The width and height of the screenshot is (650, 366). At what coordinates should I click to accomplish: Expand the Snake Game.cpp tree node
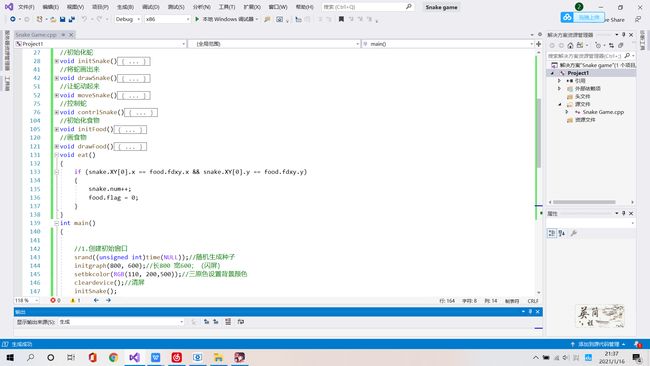point(567,112)
